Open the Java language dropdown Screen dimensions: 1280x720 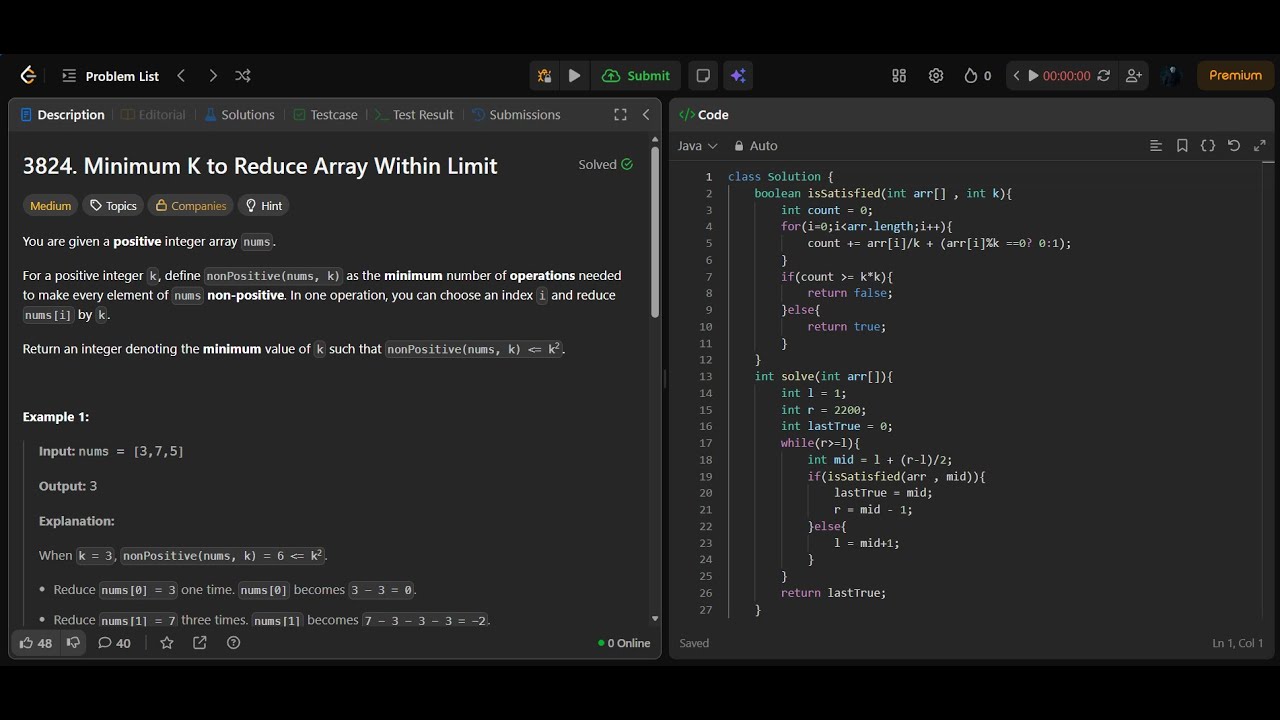698,146
